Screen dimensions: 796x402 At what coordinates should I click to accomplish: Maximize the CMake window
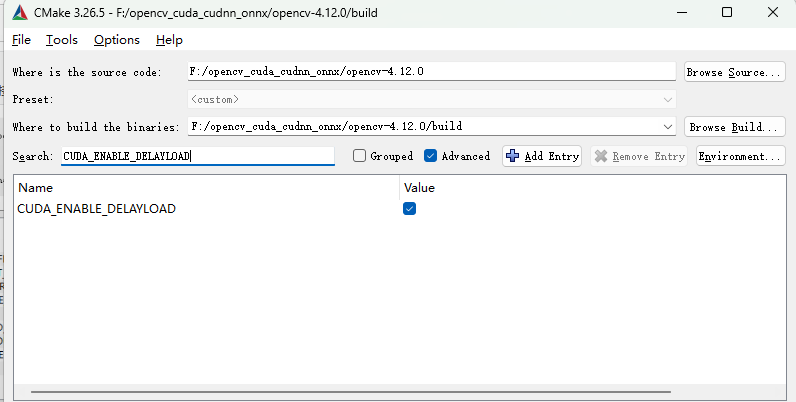tap(726, 14)
